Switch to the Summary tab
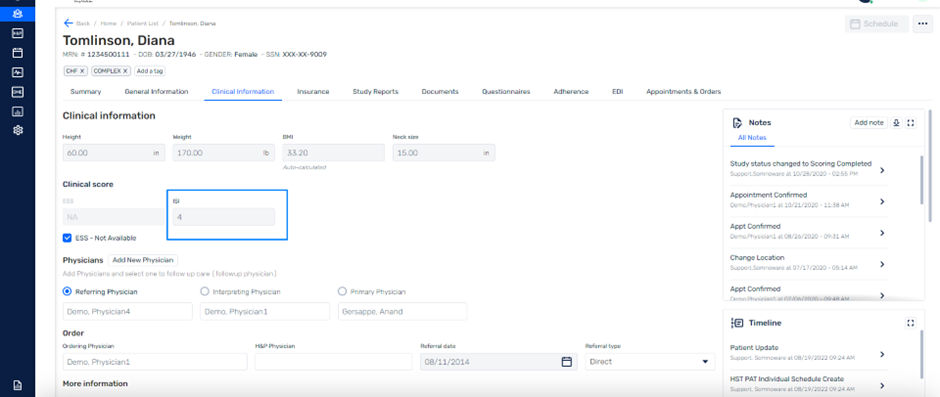Viewport: 940px width, 397px height. [86, 92]
